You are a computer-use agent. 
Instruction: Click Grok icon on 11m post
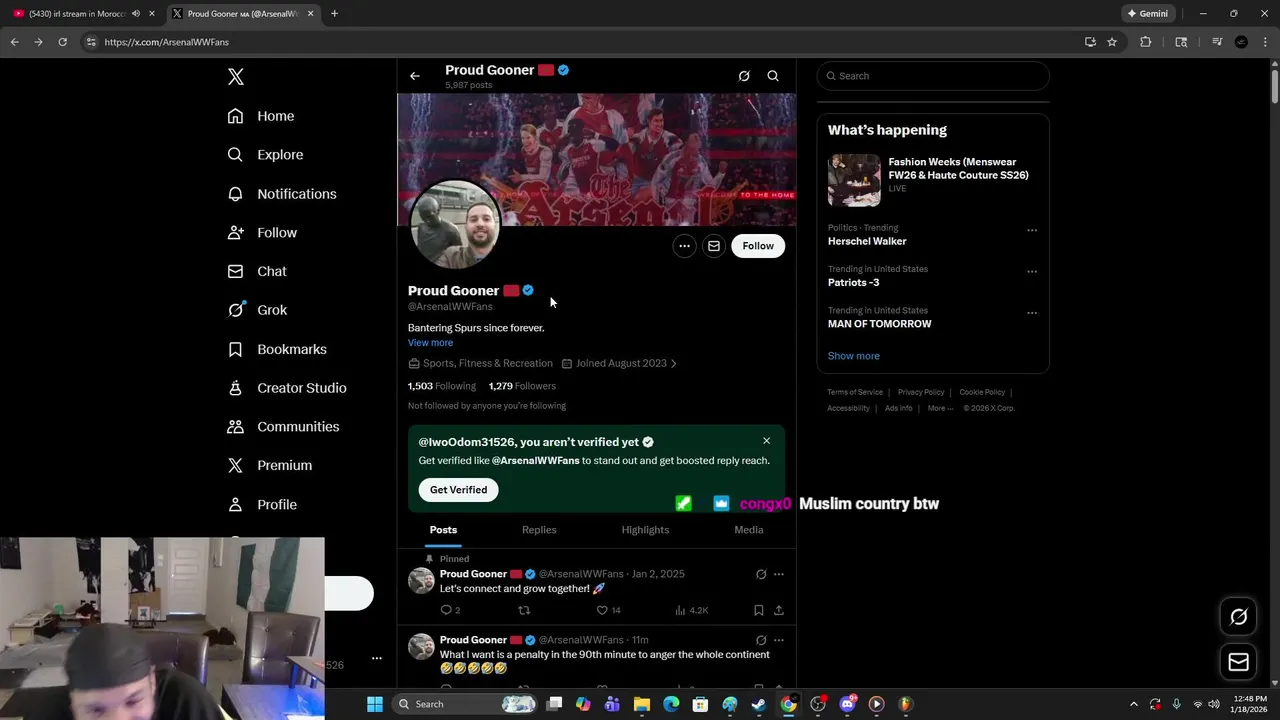coord(761,640)
